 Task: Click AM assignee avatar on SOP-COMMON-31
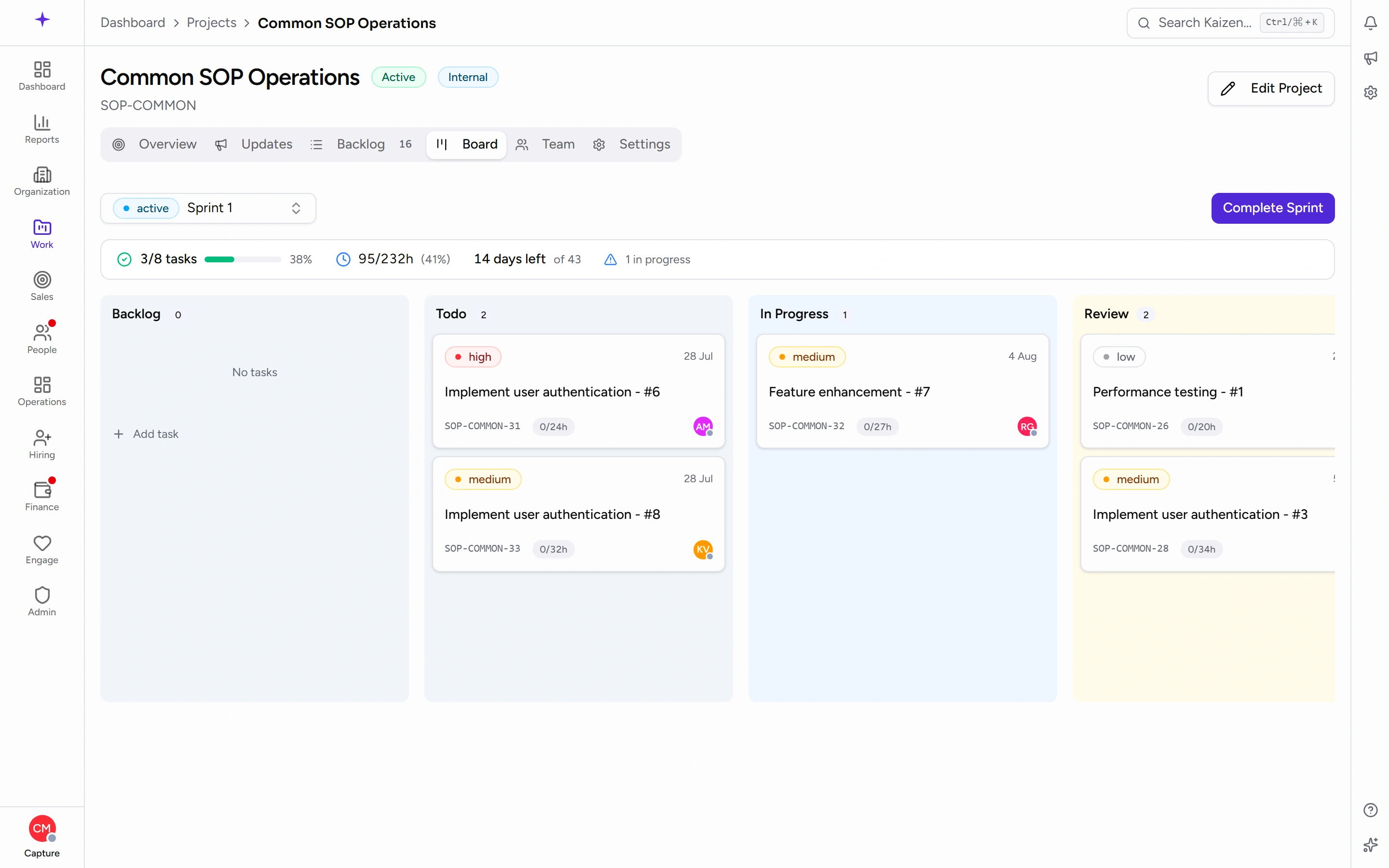(703, 426)
